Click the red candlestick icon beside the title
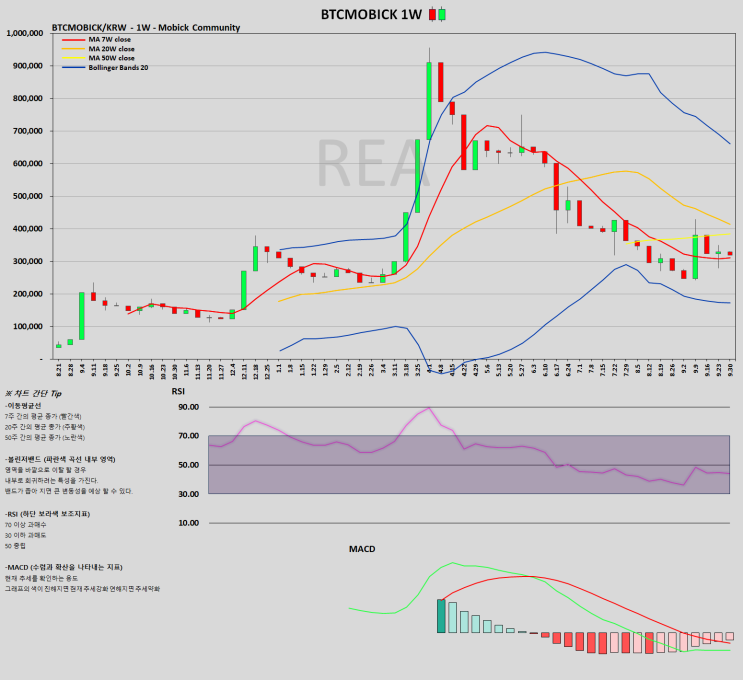The image size is (743, 680). (x=432, y=14)
